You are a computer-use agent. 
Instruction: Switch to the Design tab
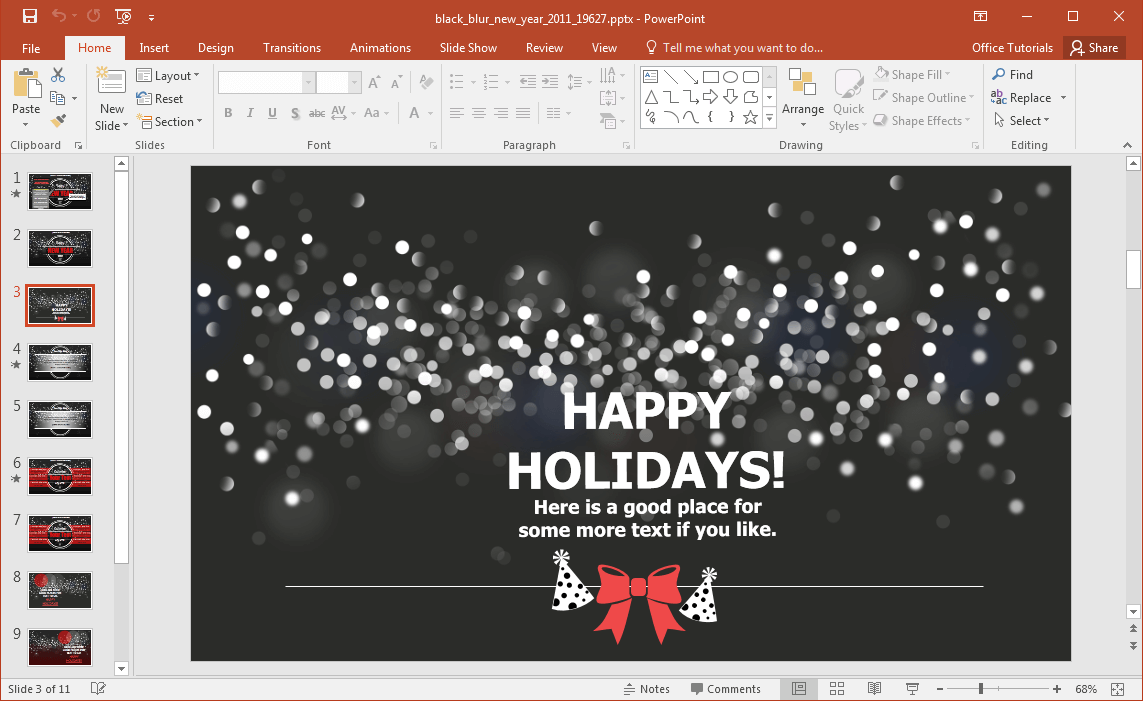(x=215, y=48)
